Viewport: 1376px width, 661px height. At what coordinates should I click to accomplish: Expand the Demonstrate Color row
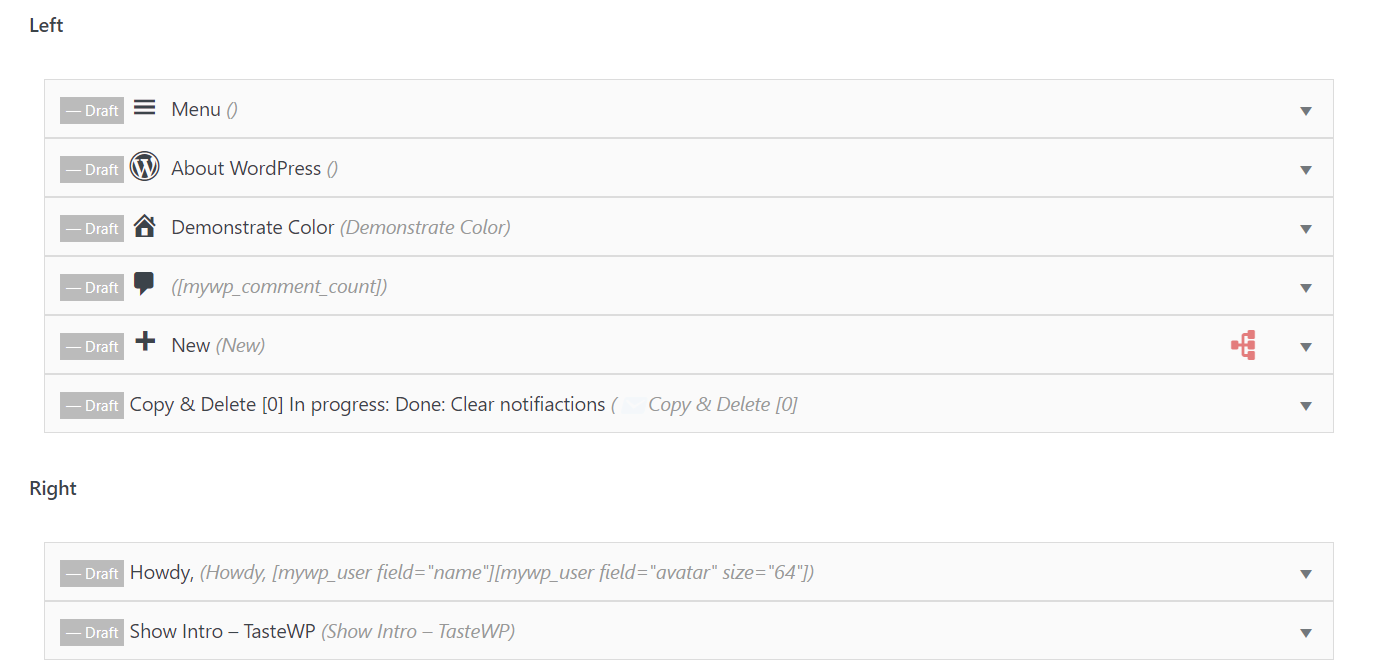click(x=1305, y=228)
